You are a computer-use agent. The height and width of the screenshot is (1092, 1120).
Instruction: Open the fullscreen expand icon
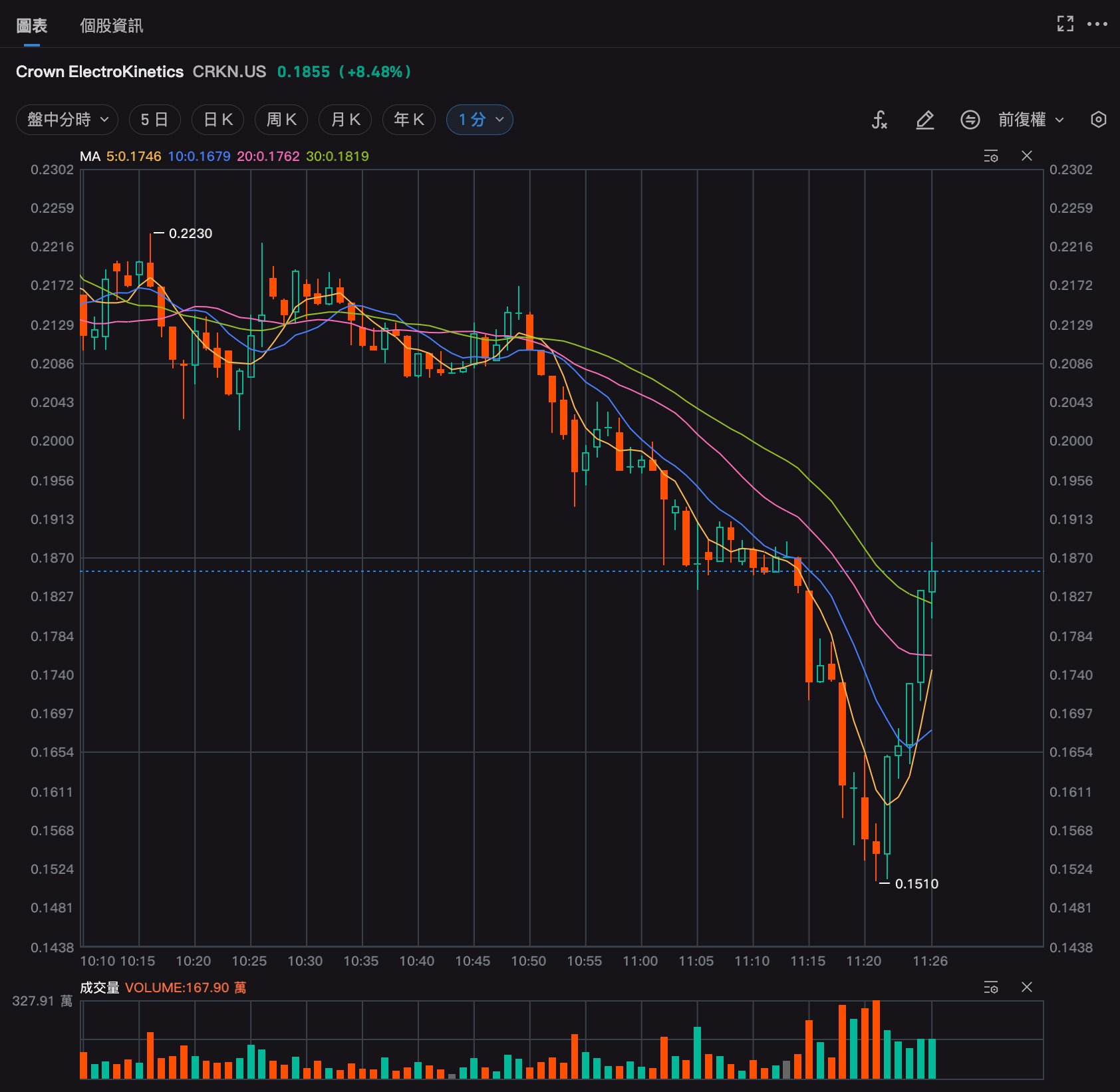pyautogui.click(x=1065, y=24)
